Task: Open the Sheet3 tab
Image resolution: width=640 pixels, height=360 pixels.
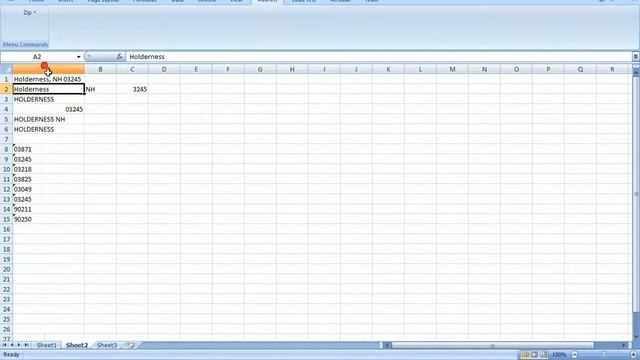Action: click(x=107, y=345)
